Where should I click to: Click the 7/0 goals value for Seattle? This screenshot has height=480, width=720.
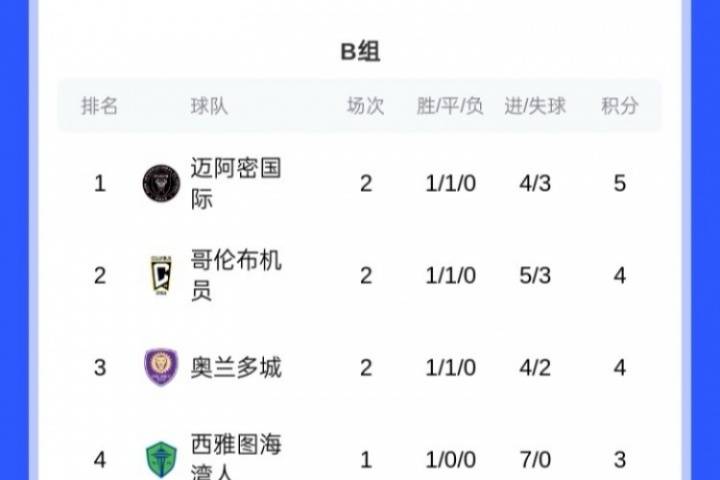(x=535, y=460)
